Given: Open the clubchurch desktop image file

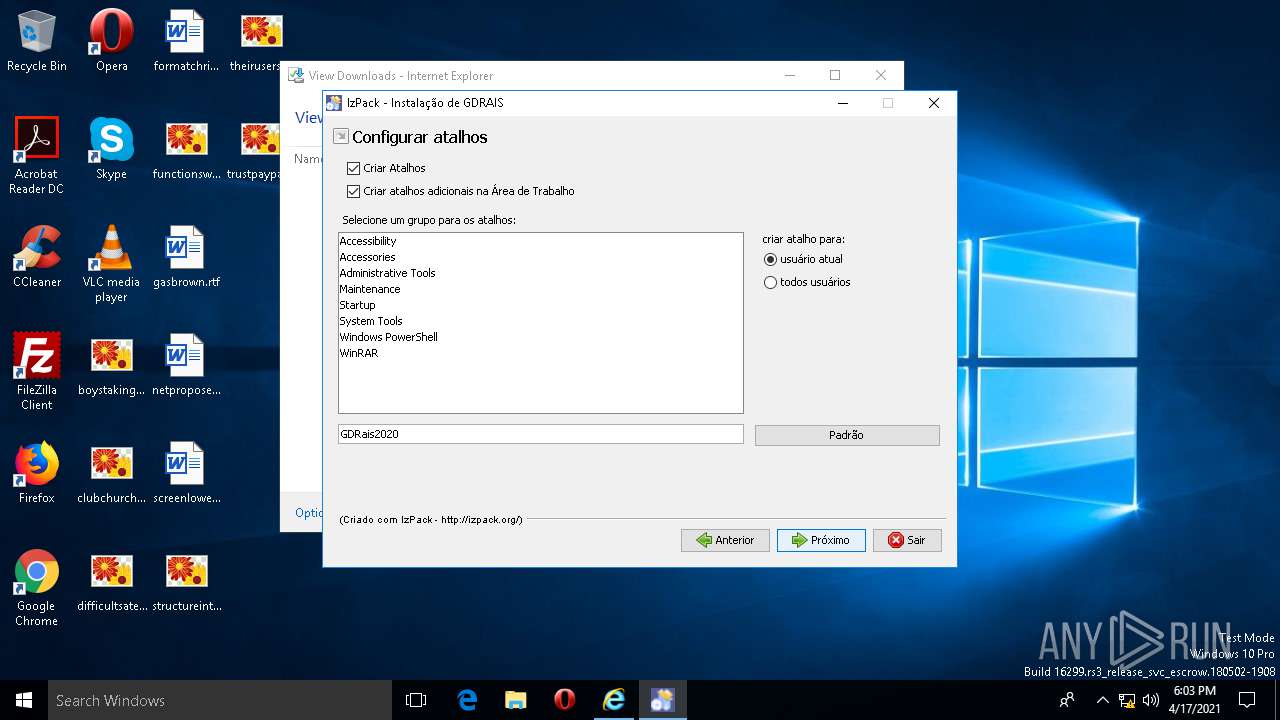Looking at the screenshot, I should click(x=112, y=472).
